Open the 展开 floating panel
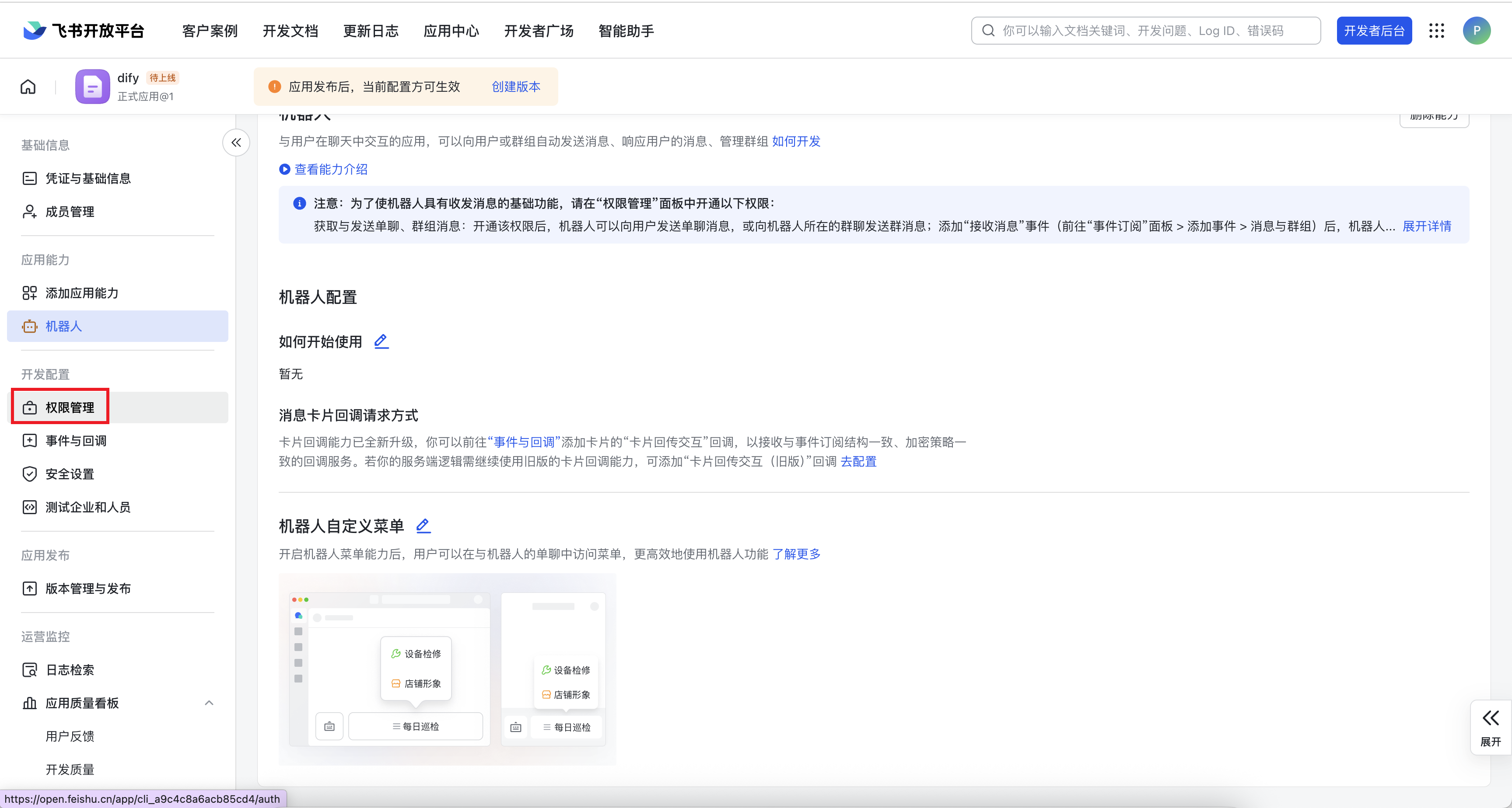1512x808 pixels. click(x=1490, y=728)
